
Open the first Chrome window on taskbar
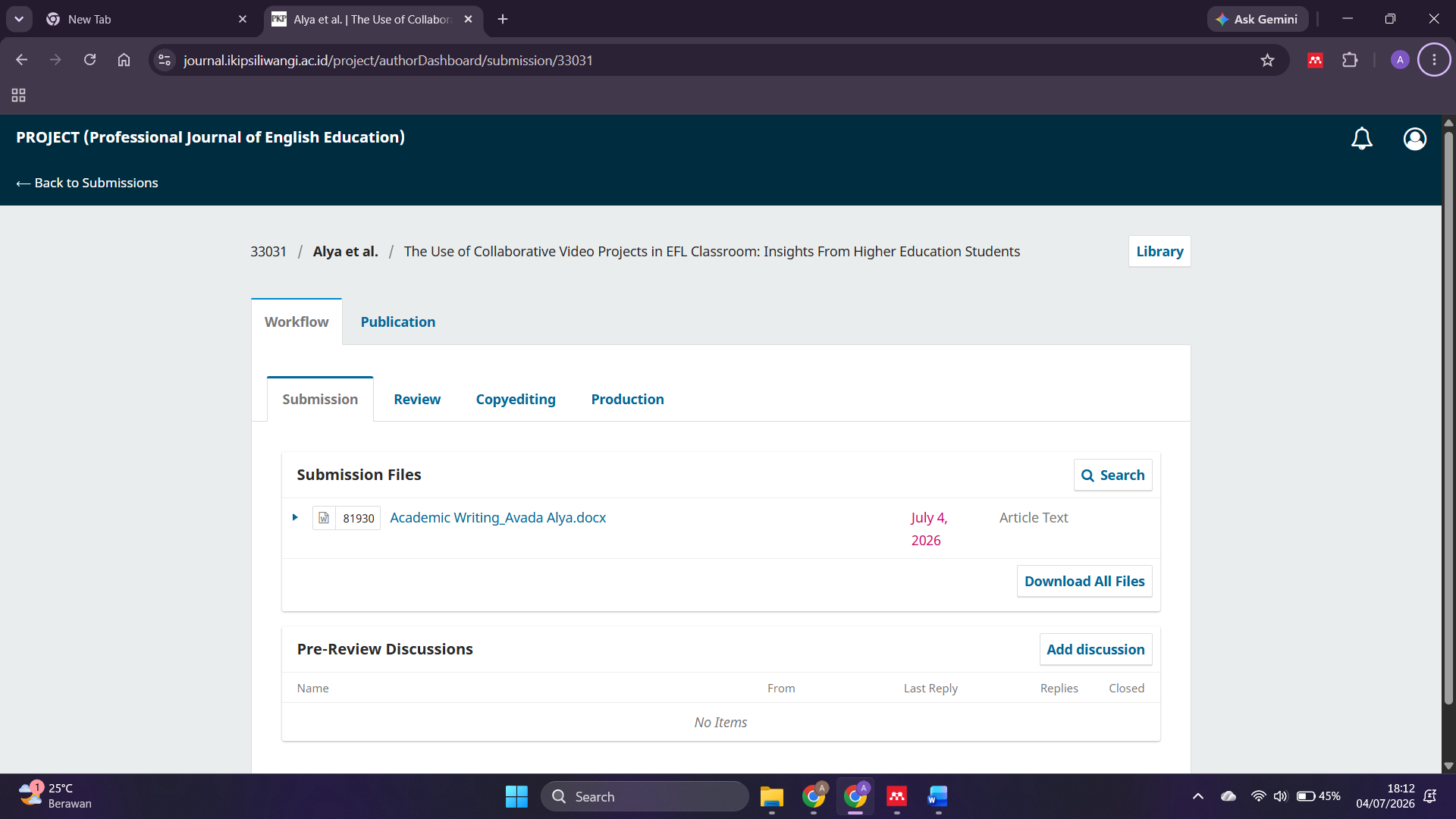click(814, 796)
